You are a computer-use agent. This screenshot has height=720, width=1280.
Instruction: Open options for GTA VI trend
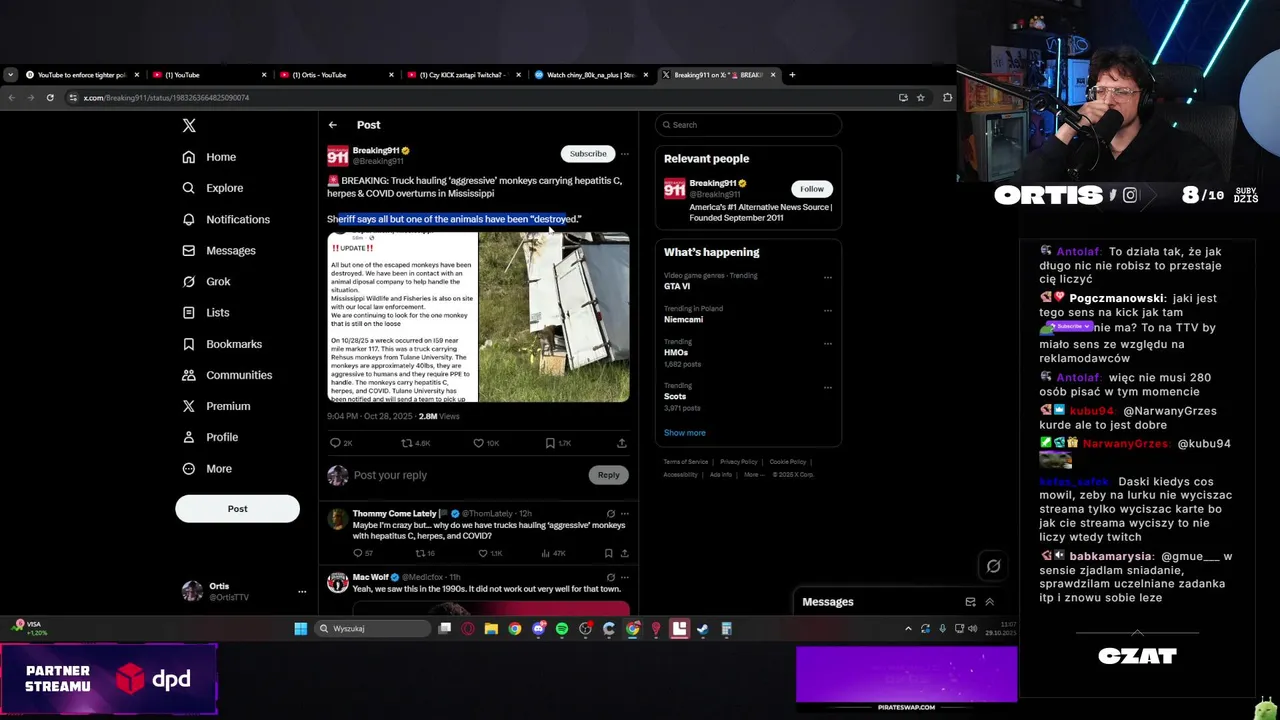[x=827, y=278]
